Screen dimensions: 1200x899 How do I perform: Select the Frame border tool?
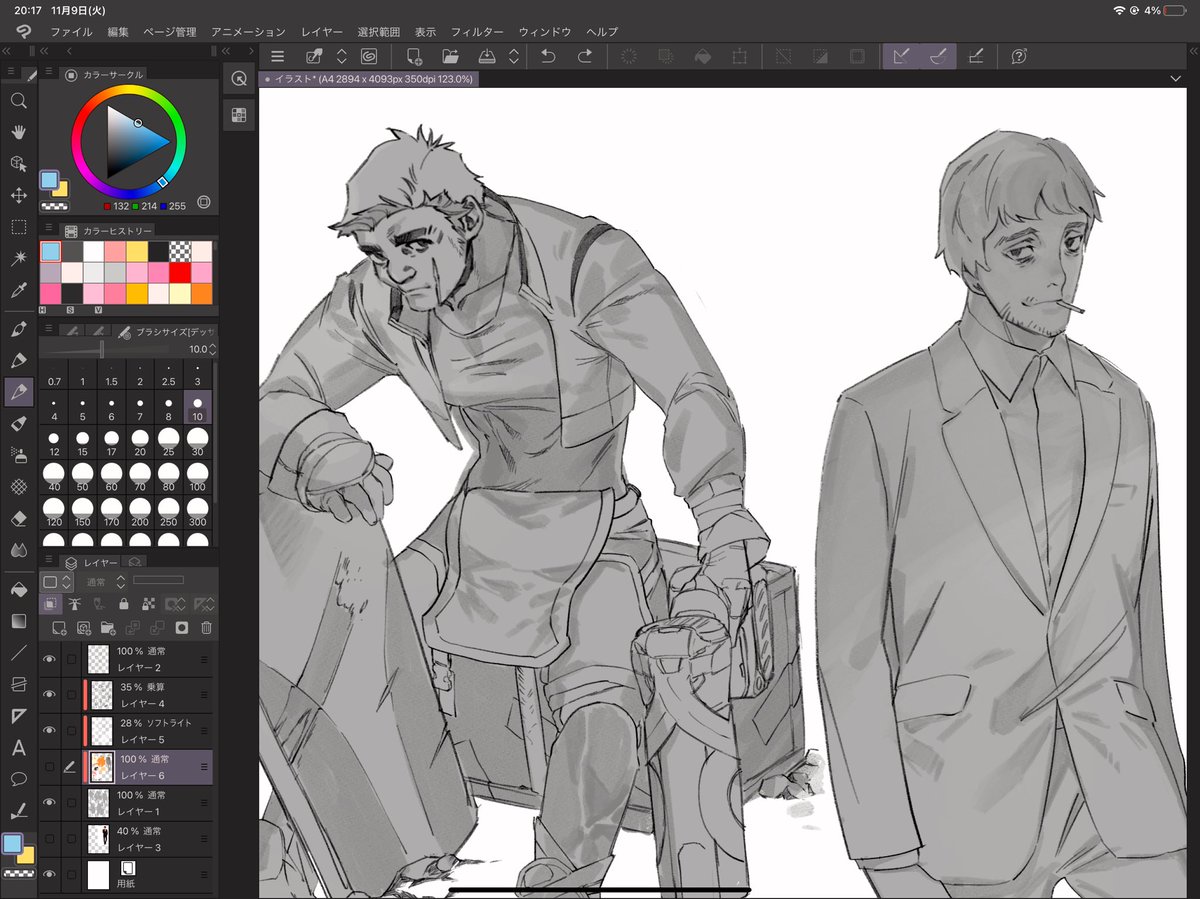coord(18,684)
